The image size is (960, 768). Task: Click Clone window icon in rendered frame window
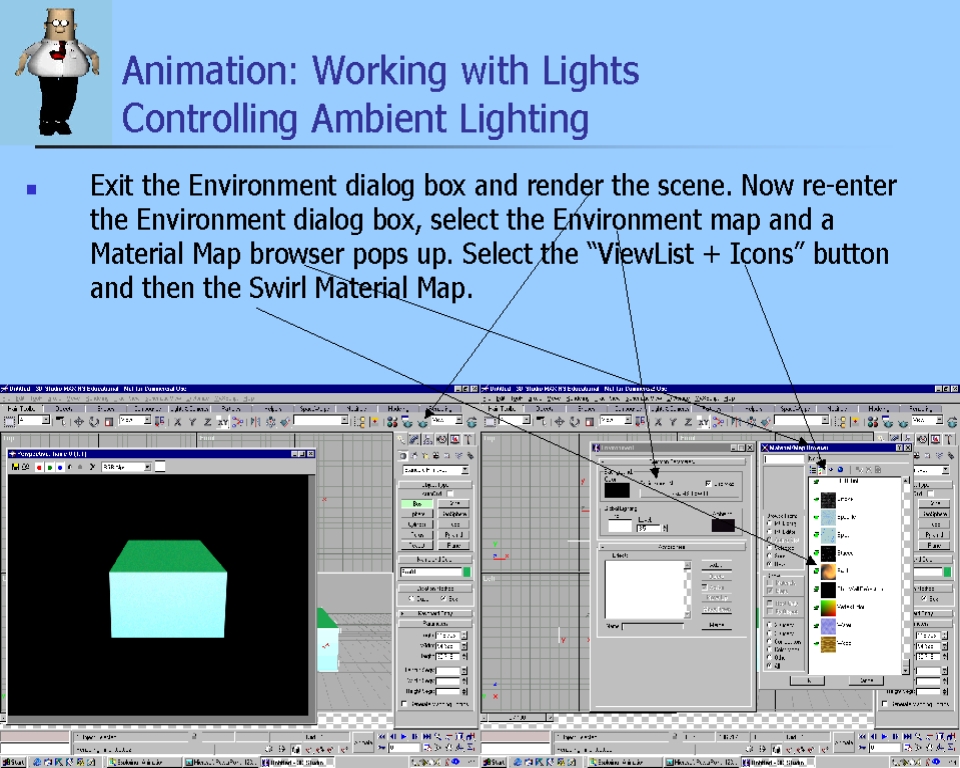click(x=27, y=466)
